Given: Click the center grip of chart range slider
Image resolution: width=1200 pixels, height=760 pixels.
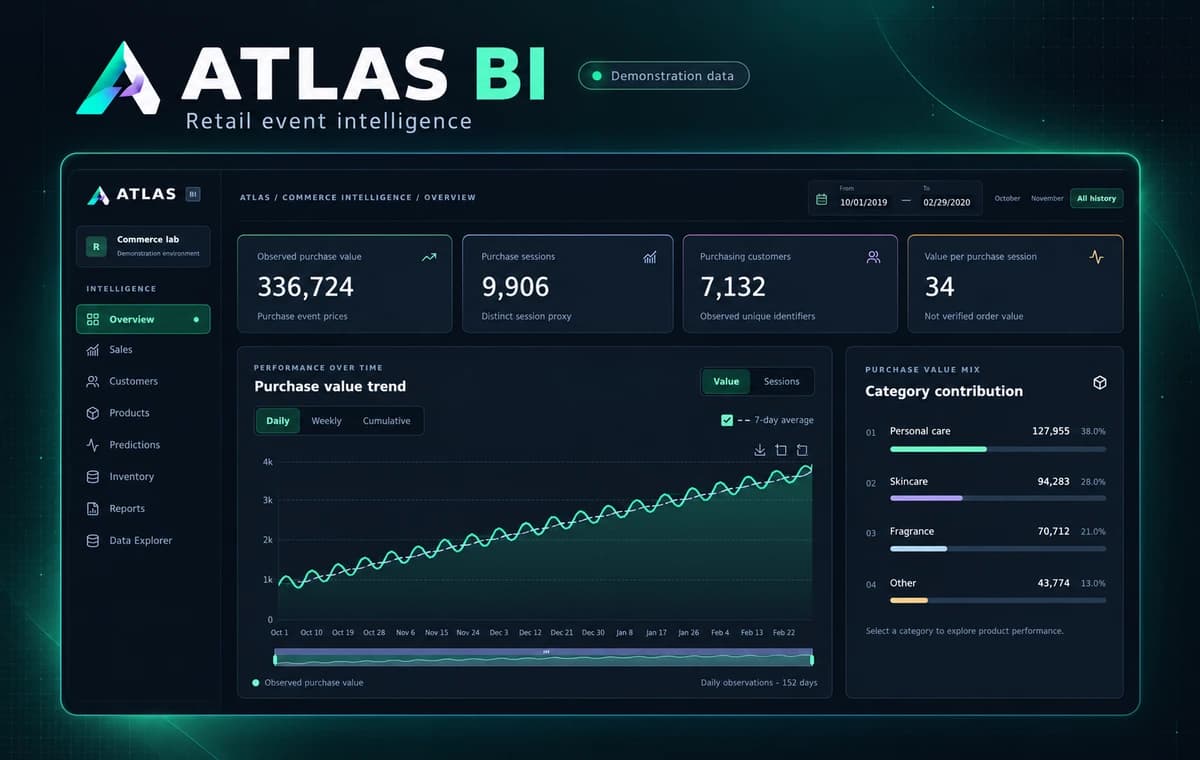Looking at the screenshot, I should pos(546,651).
